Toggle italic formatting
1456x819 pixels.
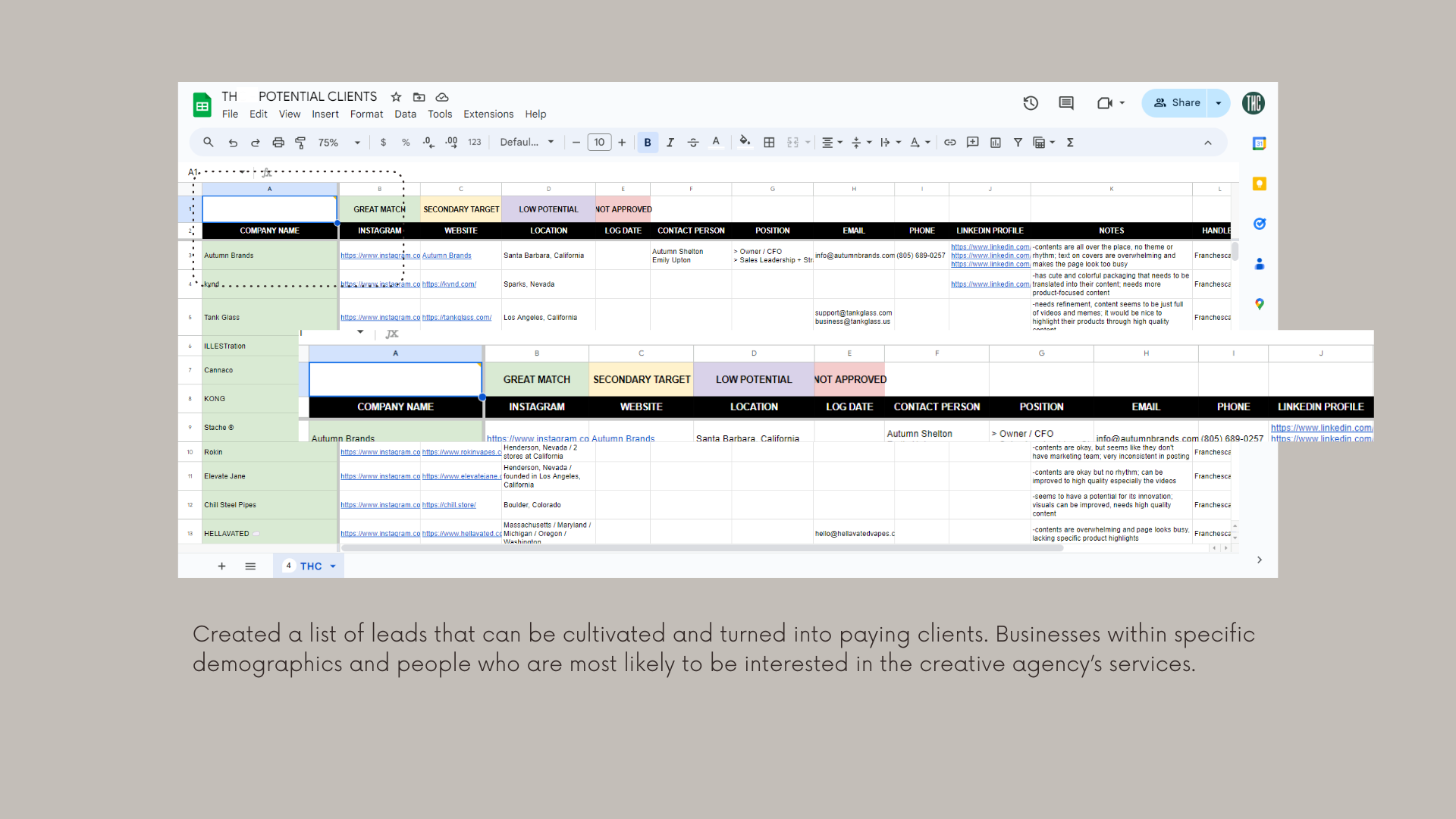(x=670, y=143)
